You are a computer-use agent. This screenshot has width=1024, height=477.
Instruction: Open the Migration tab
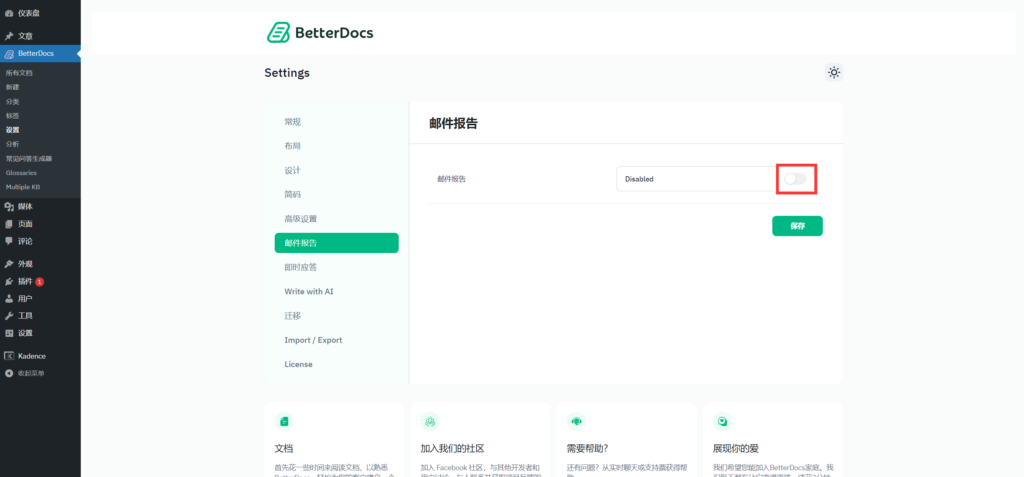pos(336,316)
